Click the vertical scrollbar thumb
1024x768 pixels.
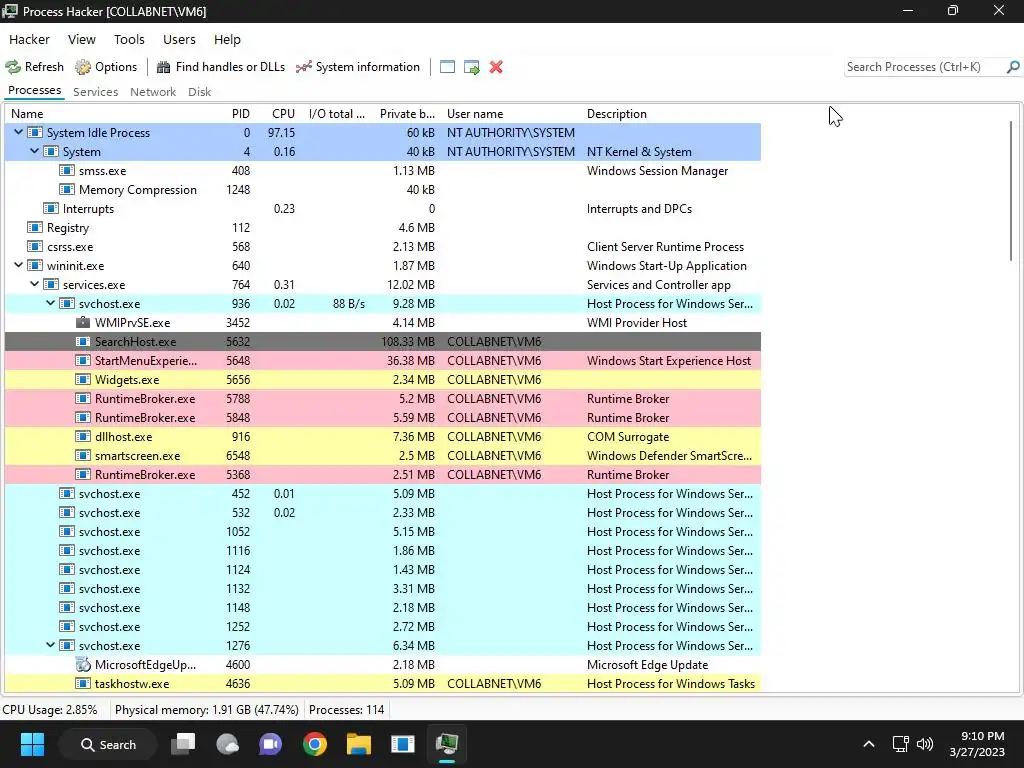[1010, 191]
